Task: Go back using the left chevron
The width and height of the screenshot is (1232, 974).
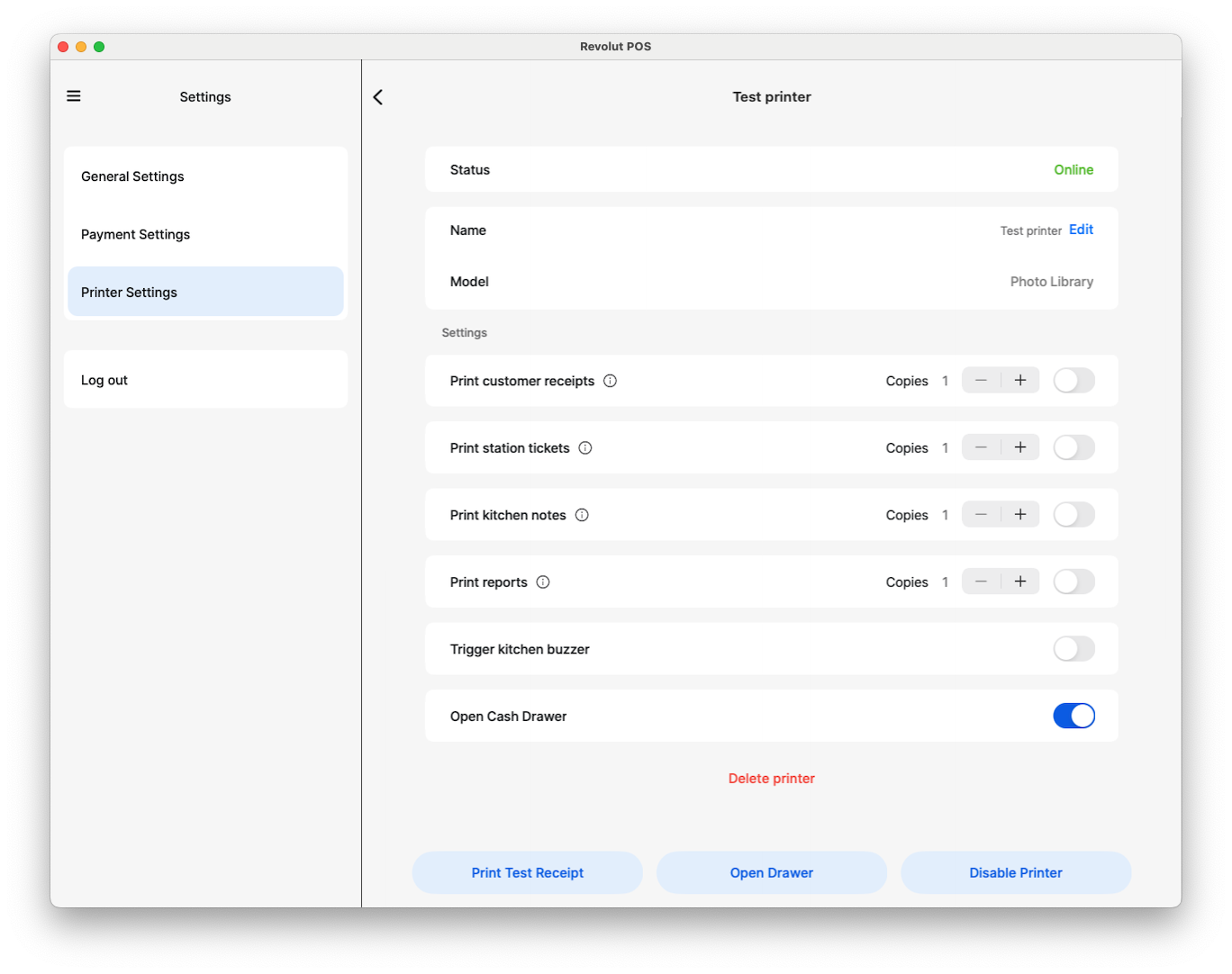Action: [378, 97]
